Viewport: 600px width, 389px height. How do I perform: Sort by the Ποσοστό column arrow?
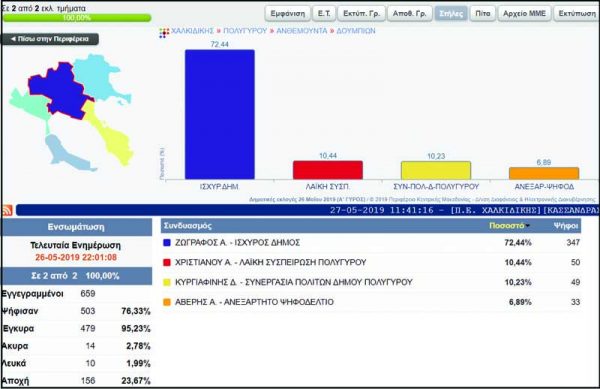click(528, 226)
